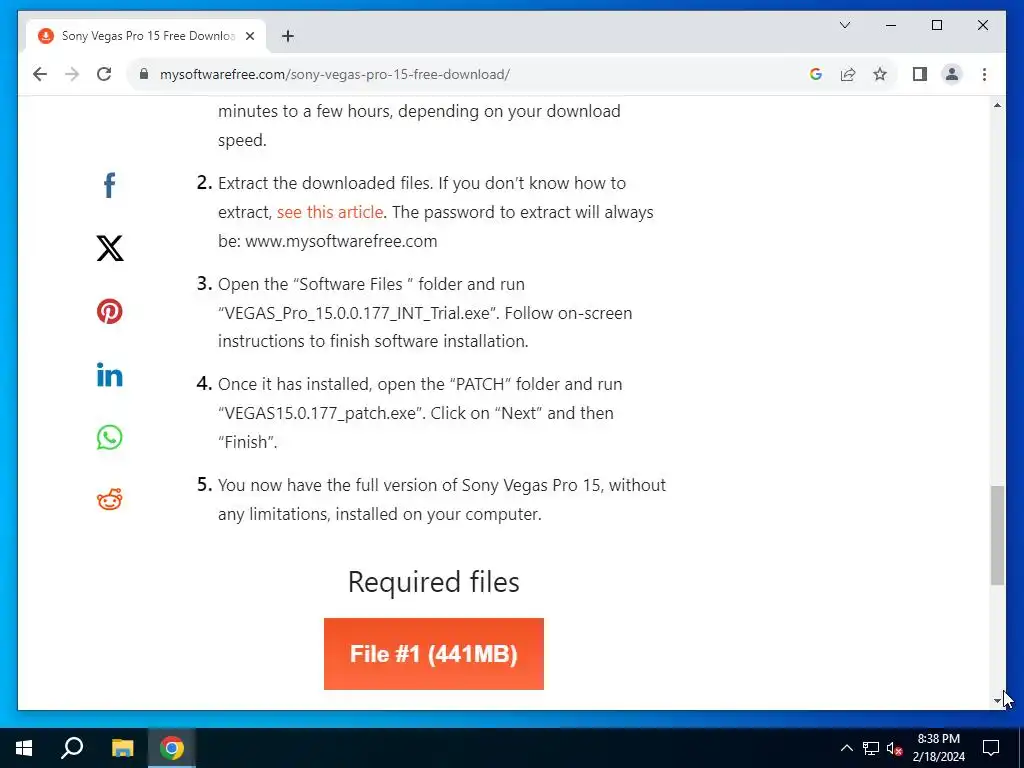Open the network status tray icon
The width and height of the screenshot is (1024, 768).
pos(871,748)
